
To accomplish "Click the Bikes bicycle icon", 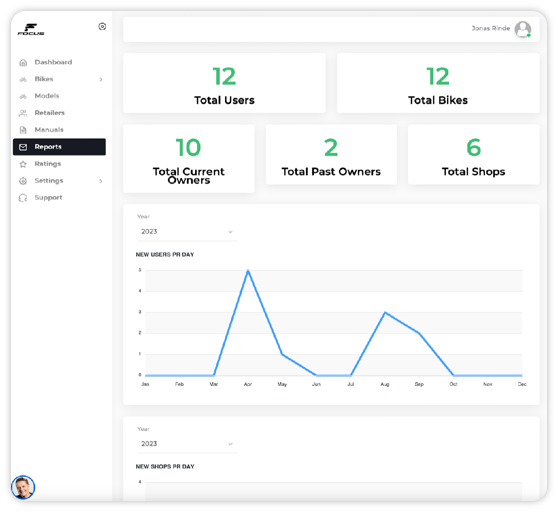I will (x=23, y=79).
